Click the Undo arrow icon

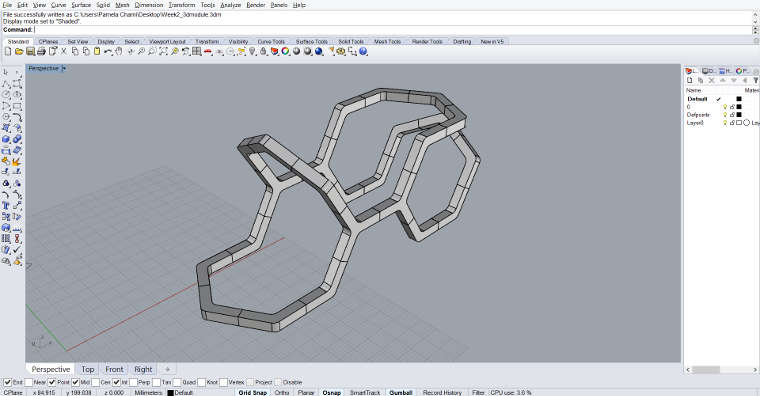click(108, 51)
